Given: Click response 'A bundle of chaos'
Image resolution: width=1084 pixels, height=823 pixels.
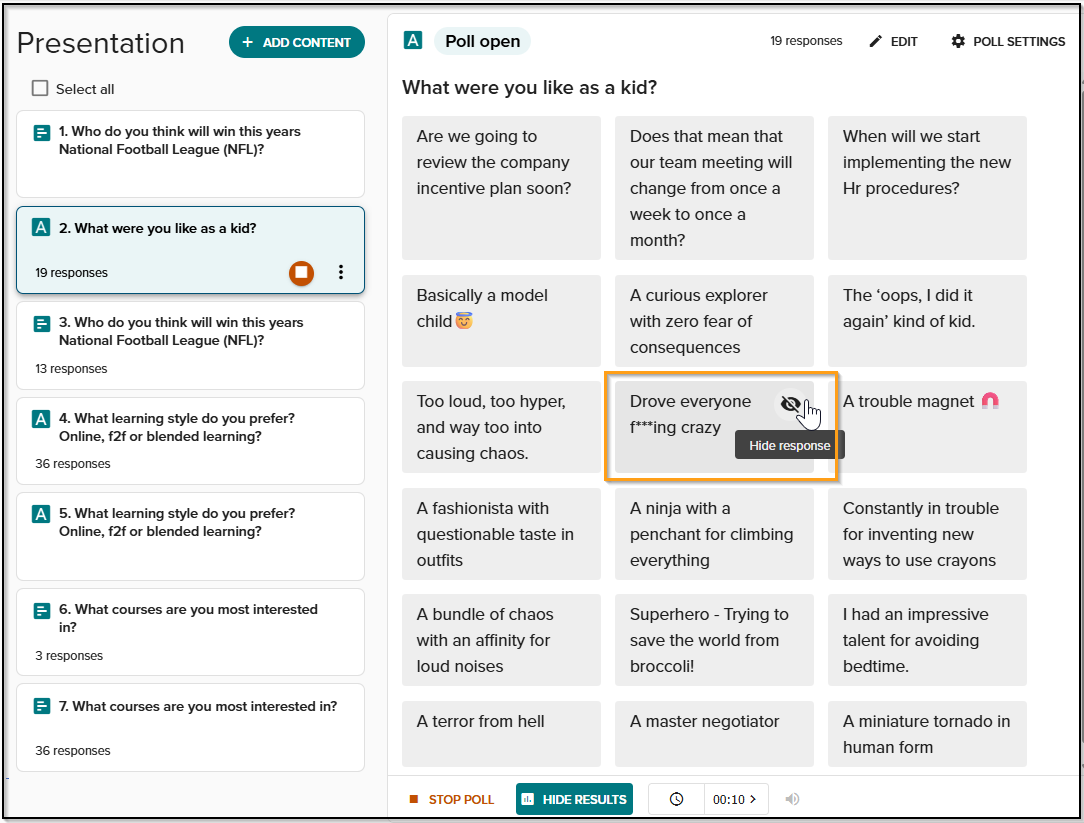Looking at the screenshot, I should (501, 640).
